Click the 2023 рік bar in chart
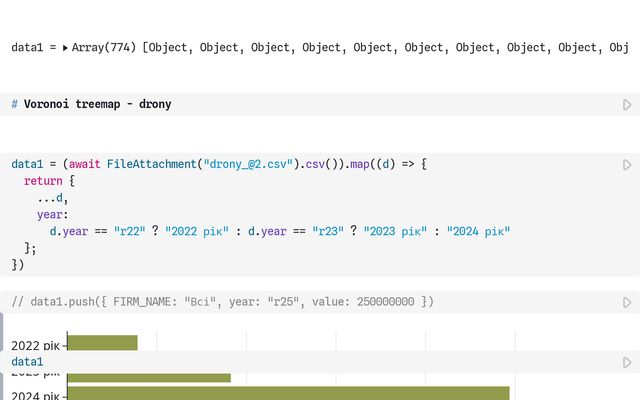This screenshot has width=640, height=400. pyautogui.click(x=148, y=377)
